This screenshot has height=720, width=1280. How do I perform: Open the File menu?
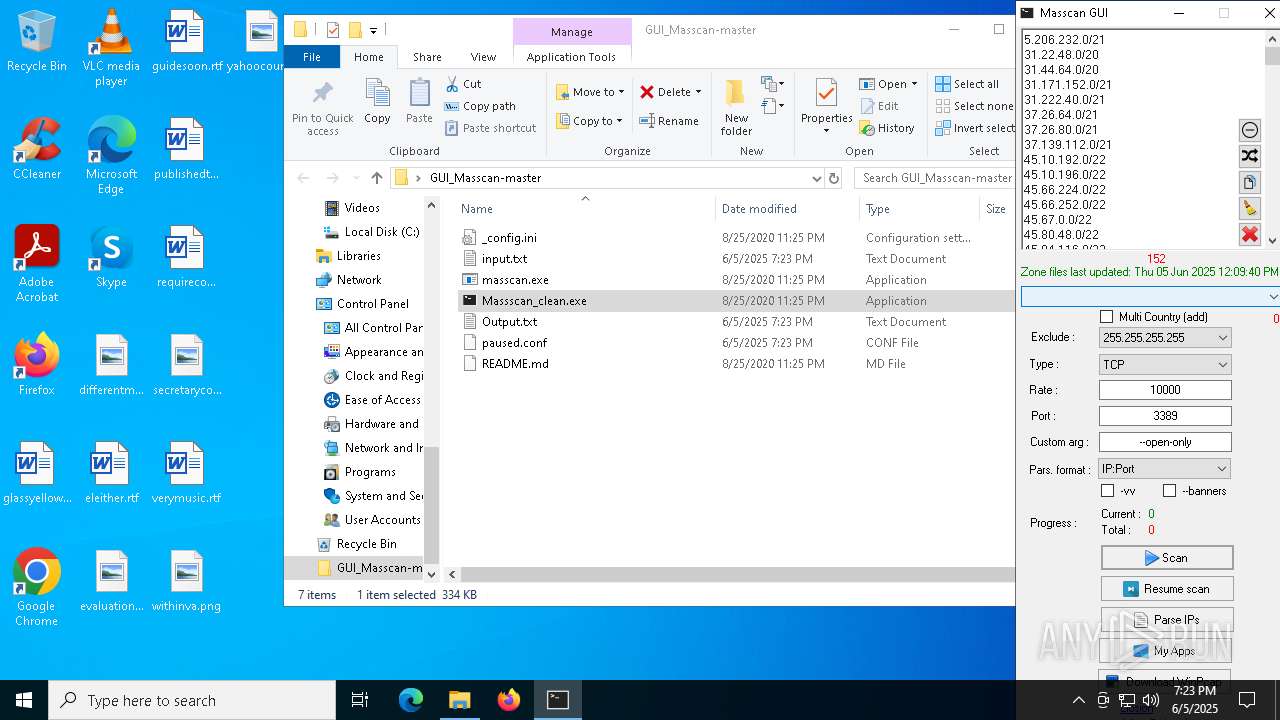(312, 57)
